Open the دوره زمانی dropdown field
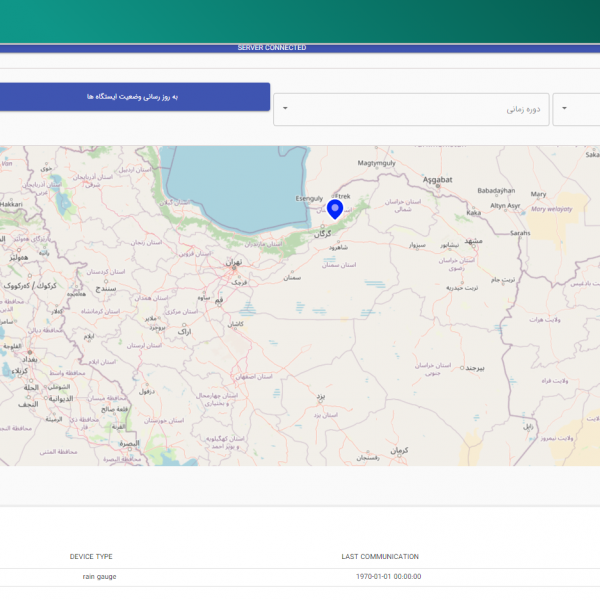 pos(410,109)
